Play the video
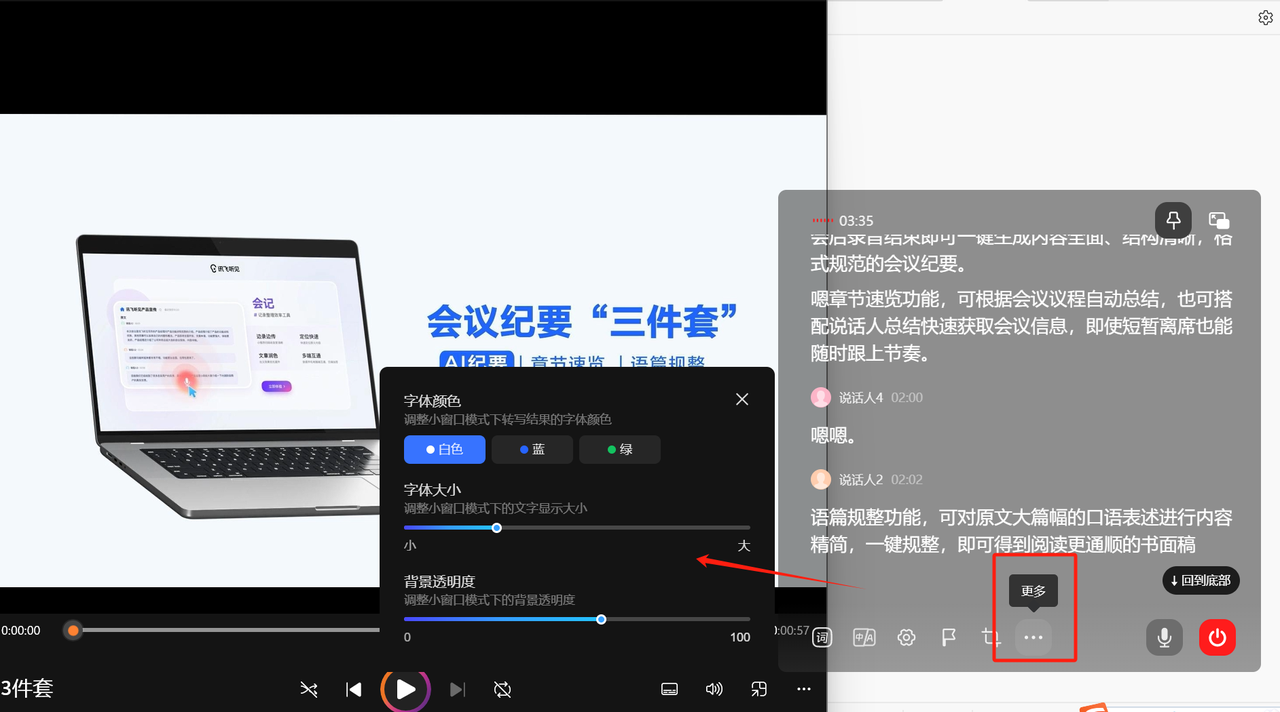 [406, 689]
